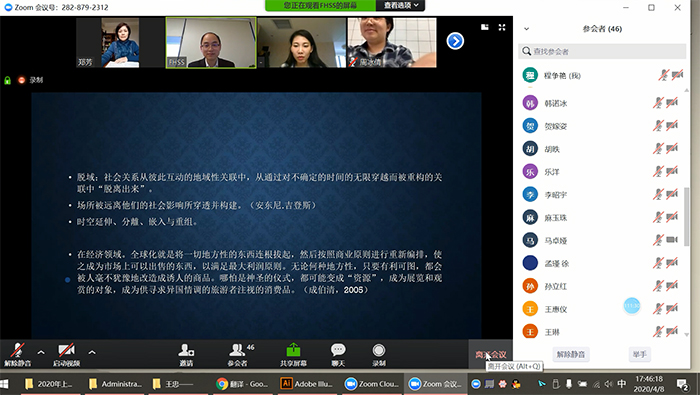Open the Participants (参会者) panel icon
This screenshot has height=395, width=700.
[x=238, y=350]
